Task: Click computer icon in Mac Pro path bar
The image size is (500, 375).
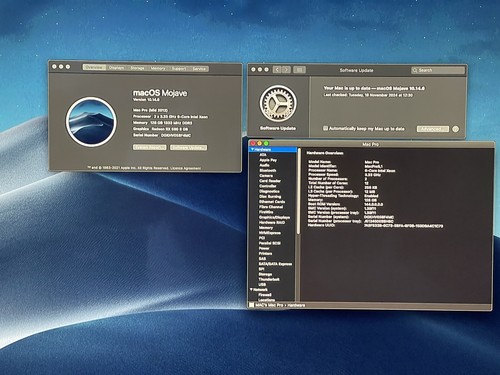Action: (x=252, y=305)
